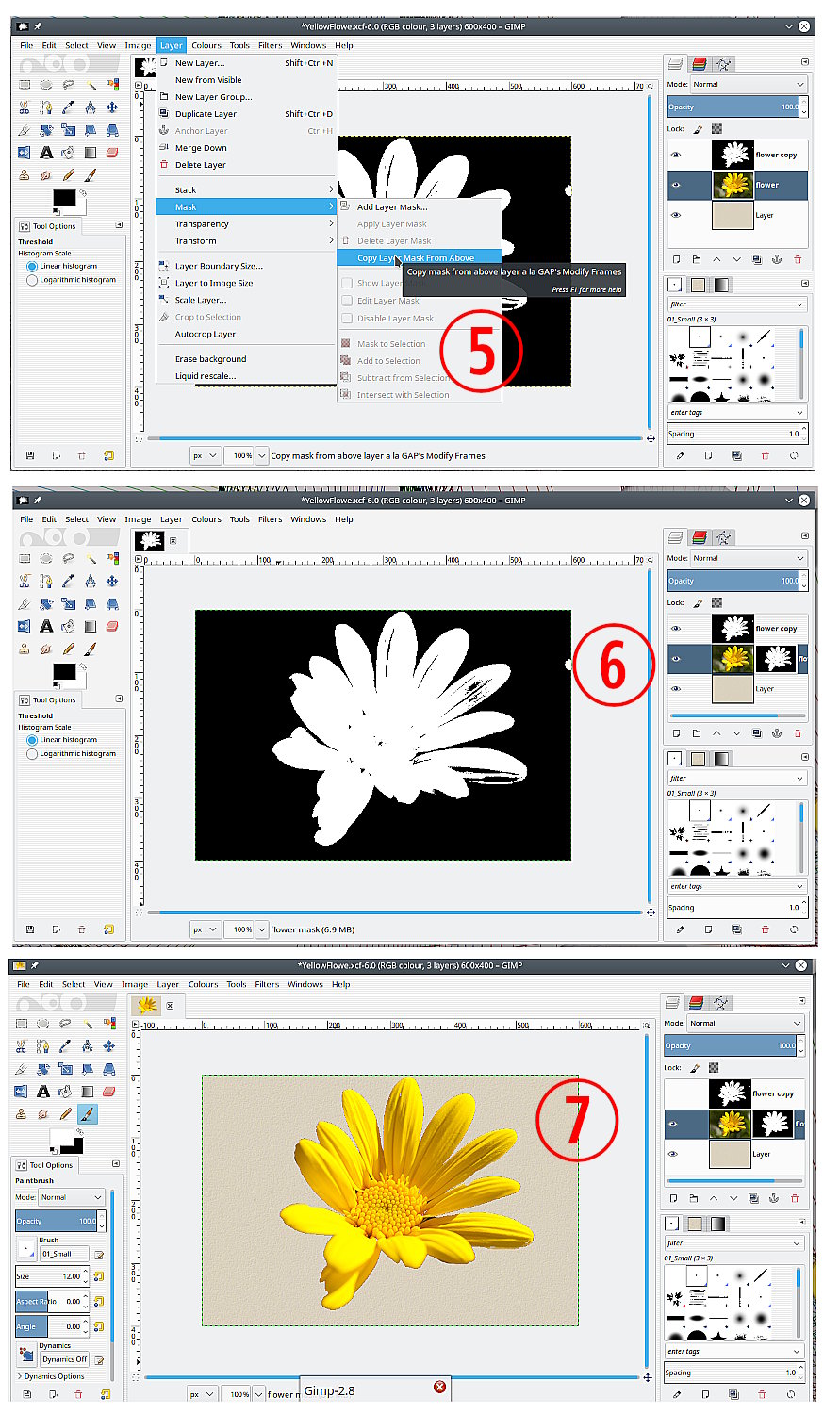This screenshot has height=1414, width=840.
Task: Choose 'Copy Layer Mask From Above' menu entry
Action: coord(420,258)
